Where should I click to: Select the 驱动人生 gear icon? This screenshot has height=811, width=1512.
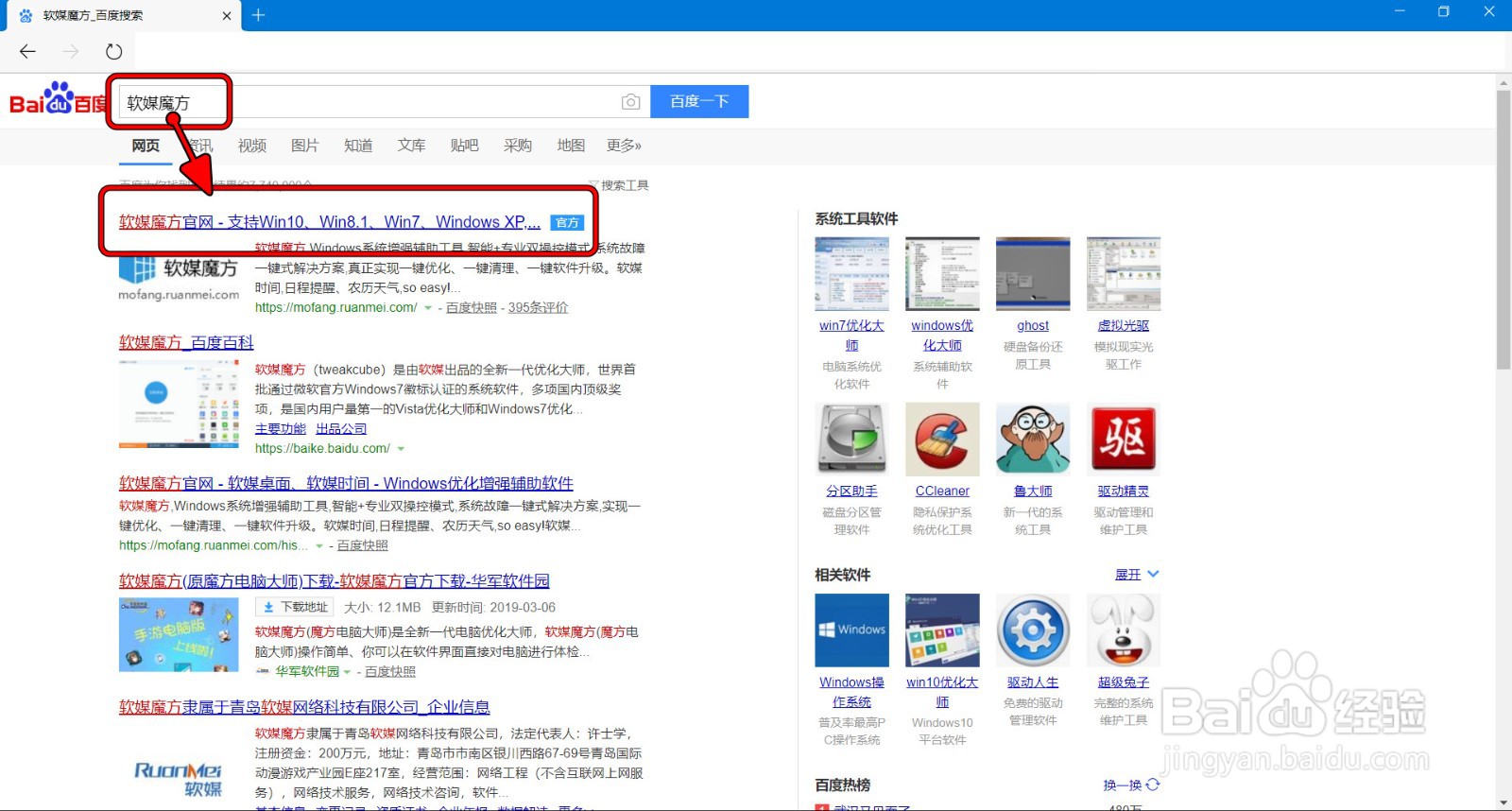[1033, 630]
